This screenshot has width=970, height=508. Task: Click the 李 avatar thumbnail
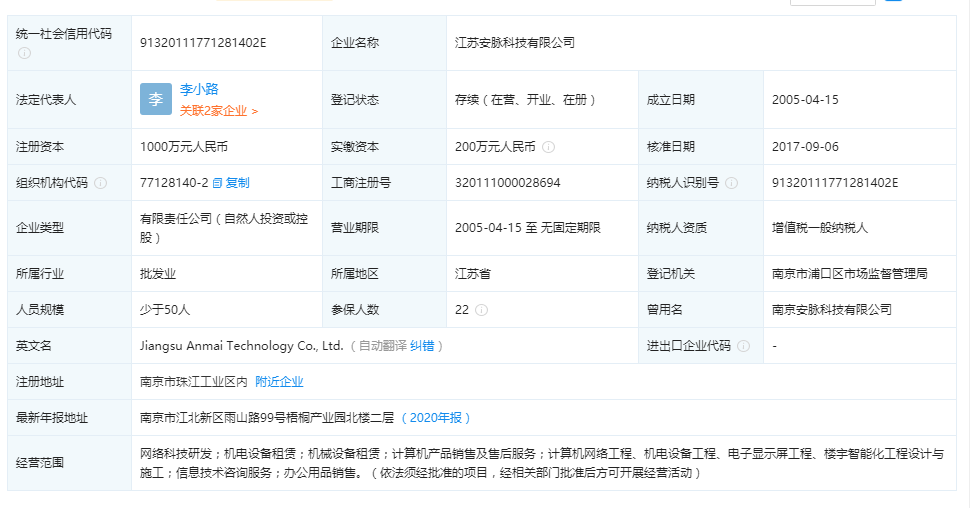(x=156, y=99)
